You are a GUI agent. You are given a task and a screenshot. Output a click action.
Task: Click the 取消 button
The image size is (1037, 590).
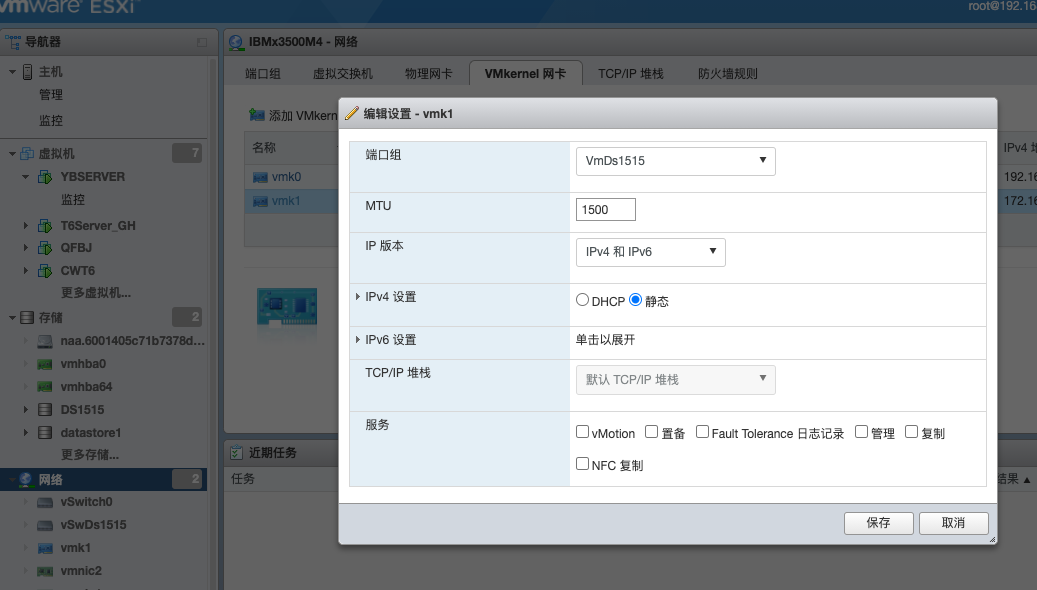[953, 523]
